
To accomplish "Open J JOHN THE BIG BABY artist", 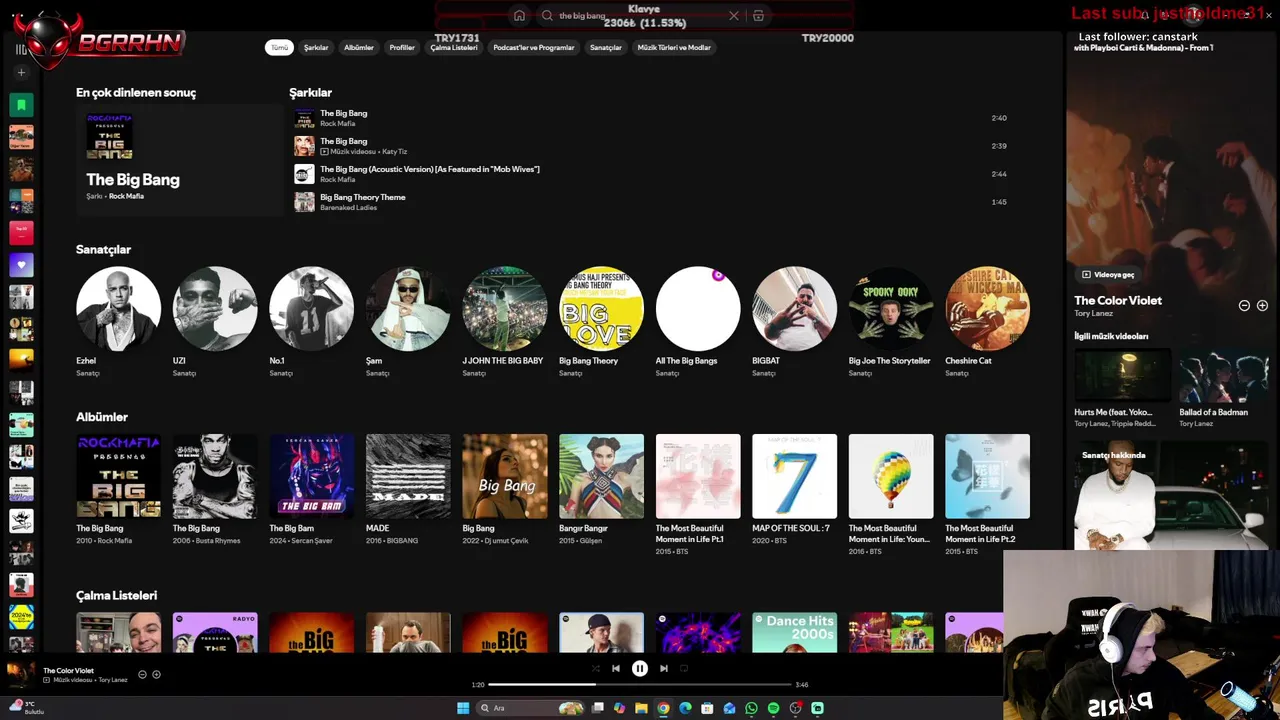I will (x=505, y=308).
